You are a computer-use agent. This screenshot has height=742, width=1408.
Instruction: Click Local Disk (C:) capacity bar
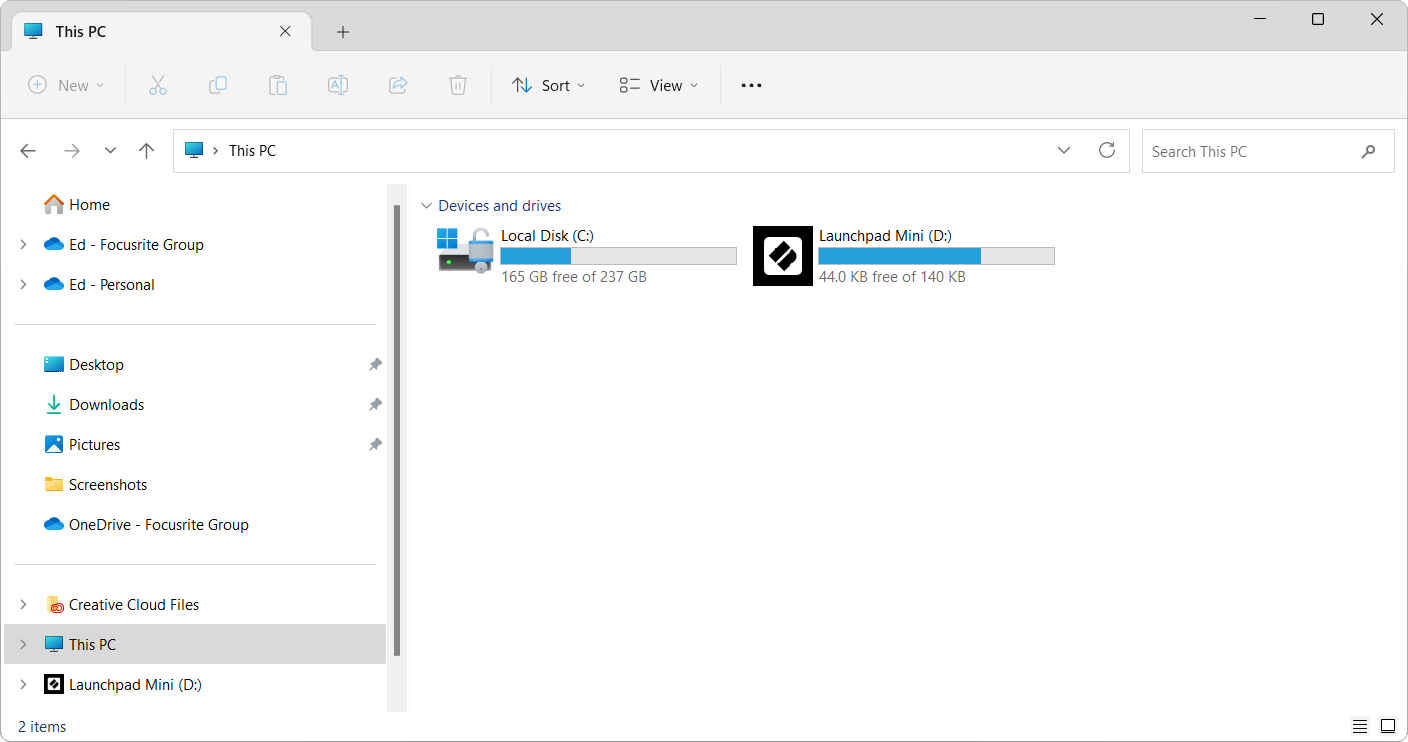619,256
